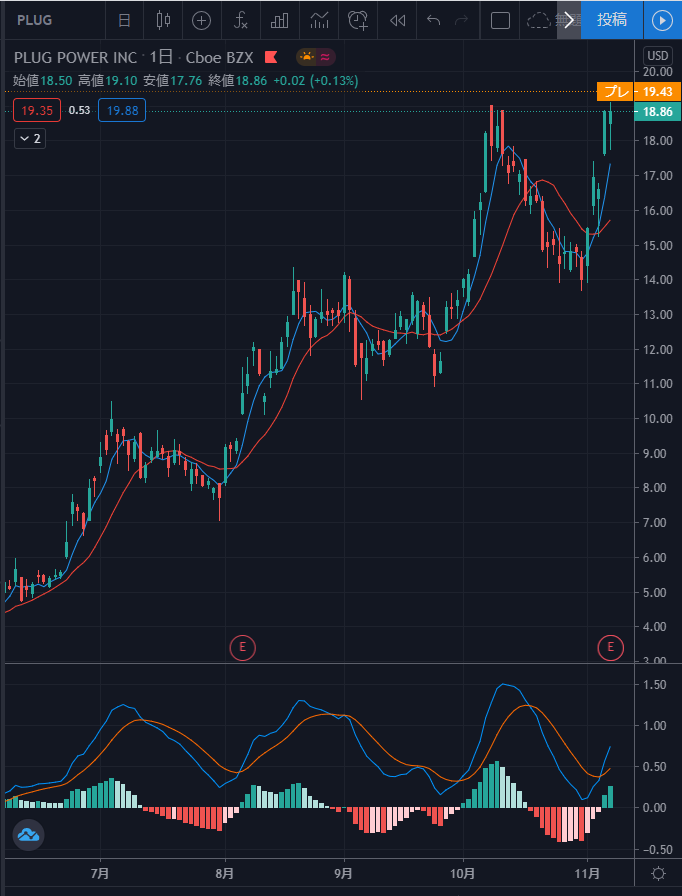
Task: Redo the last chart action
Action: pyautogui.click(x=460, y=21)
